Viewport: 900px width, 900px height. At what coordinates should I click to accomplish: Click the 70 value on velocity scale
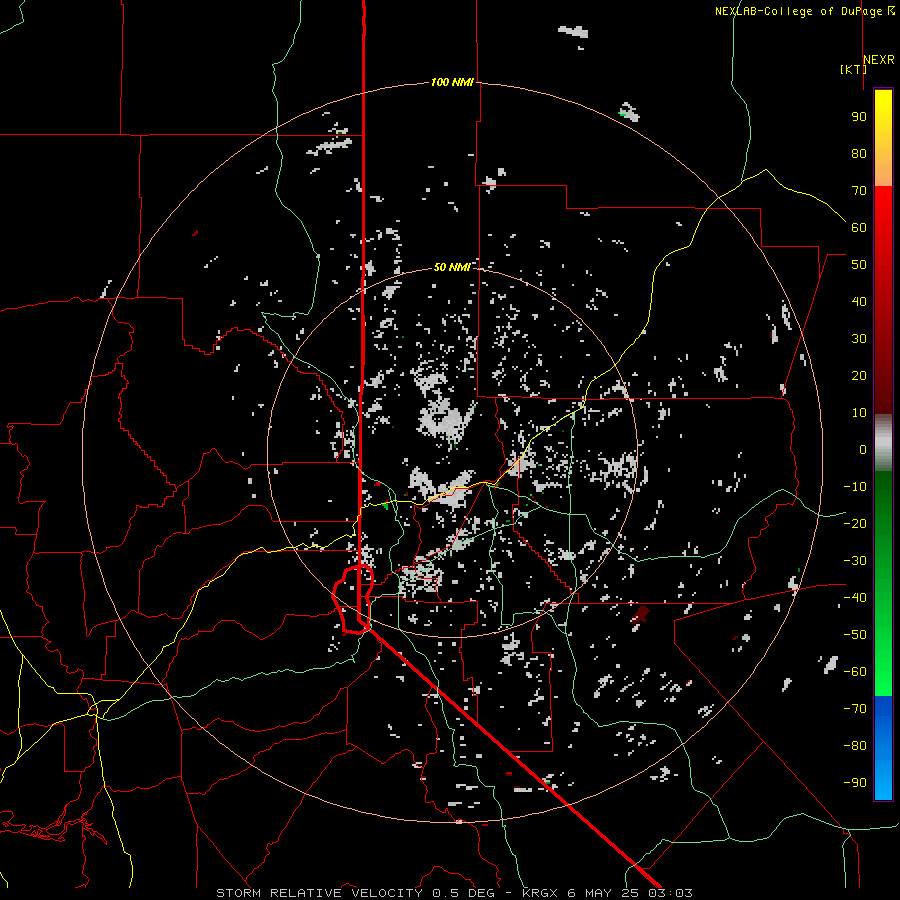click(859, 191)
